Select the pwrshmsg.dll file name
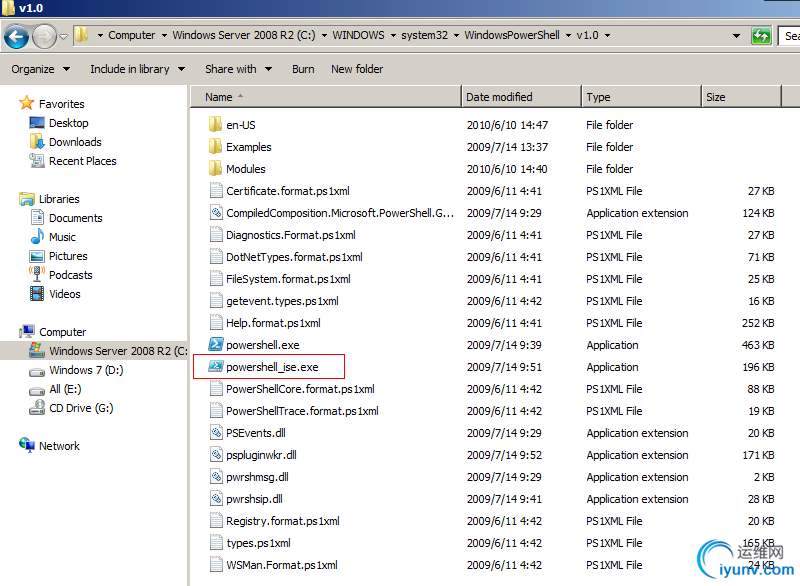 [x=258, y=477]
